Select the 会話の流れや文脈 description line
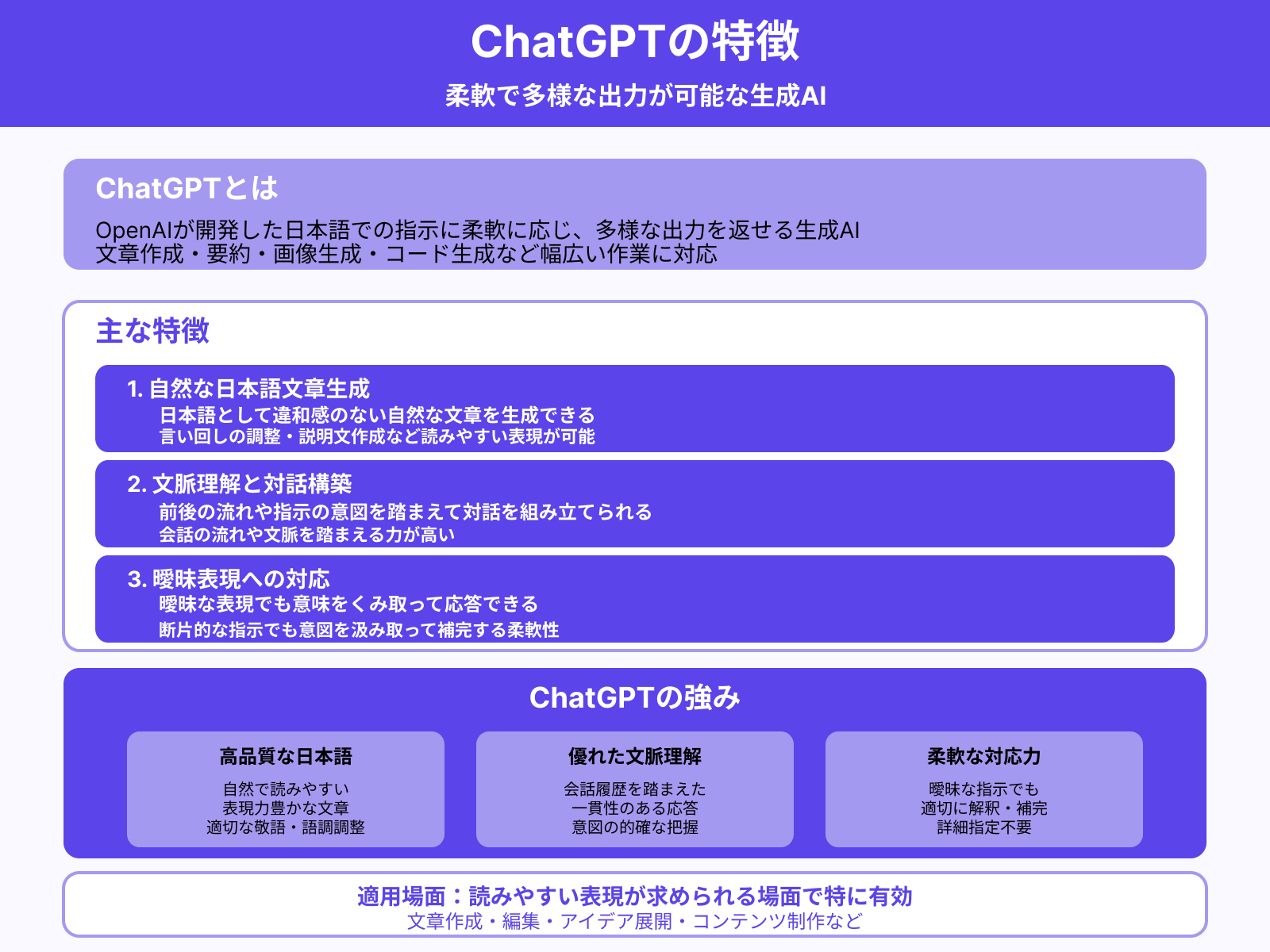Viewport: 1270px width, 952px height. coord(306,535)
